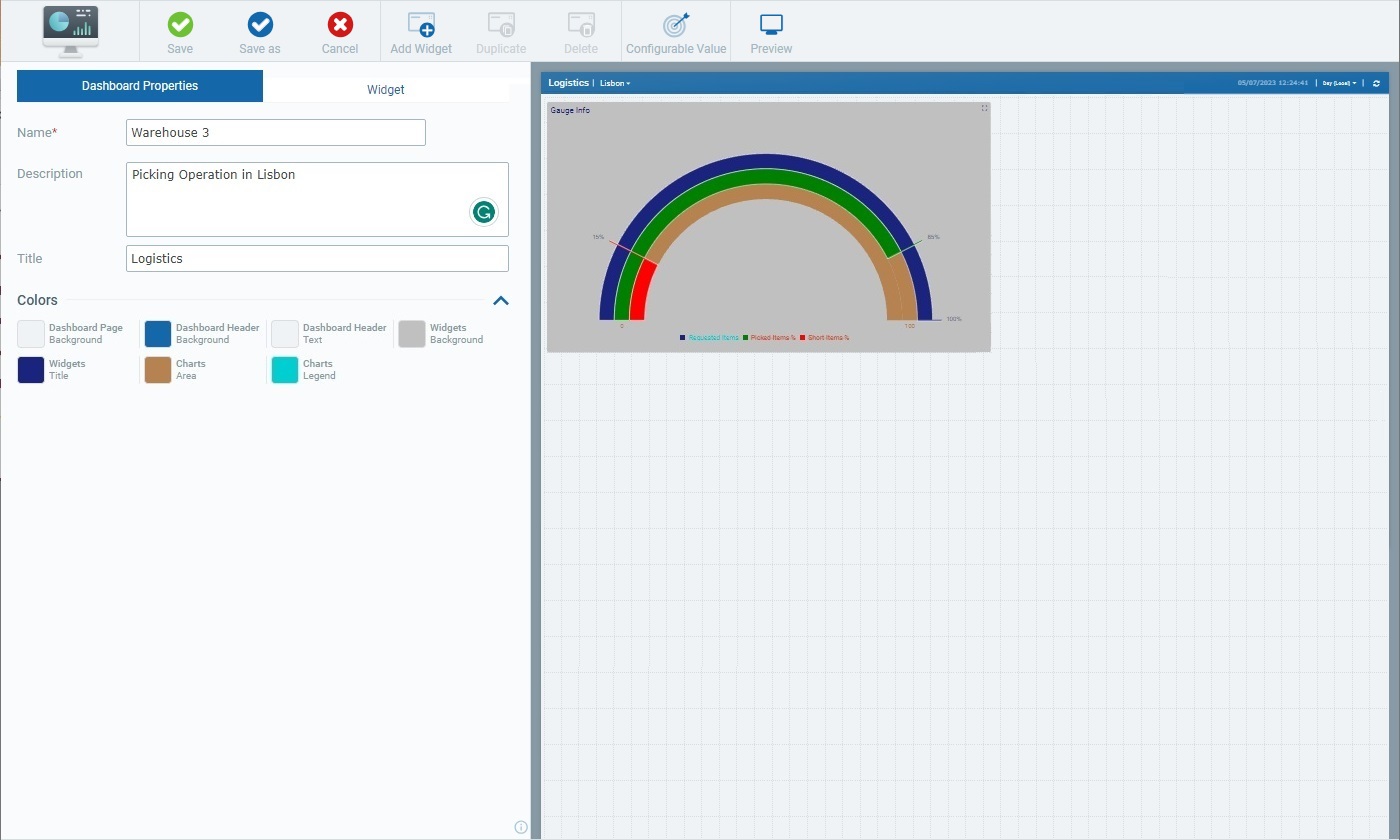The height and width of the screenshot is (840, 1400).
Task: Select the Dashboard Properties tab
Action: coord(140,86)
